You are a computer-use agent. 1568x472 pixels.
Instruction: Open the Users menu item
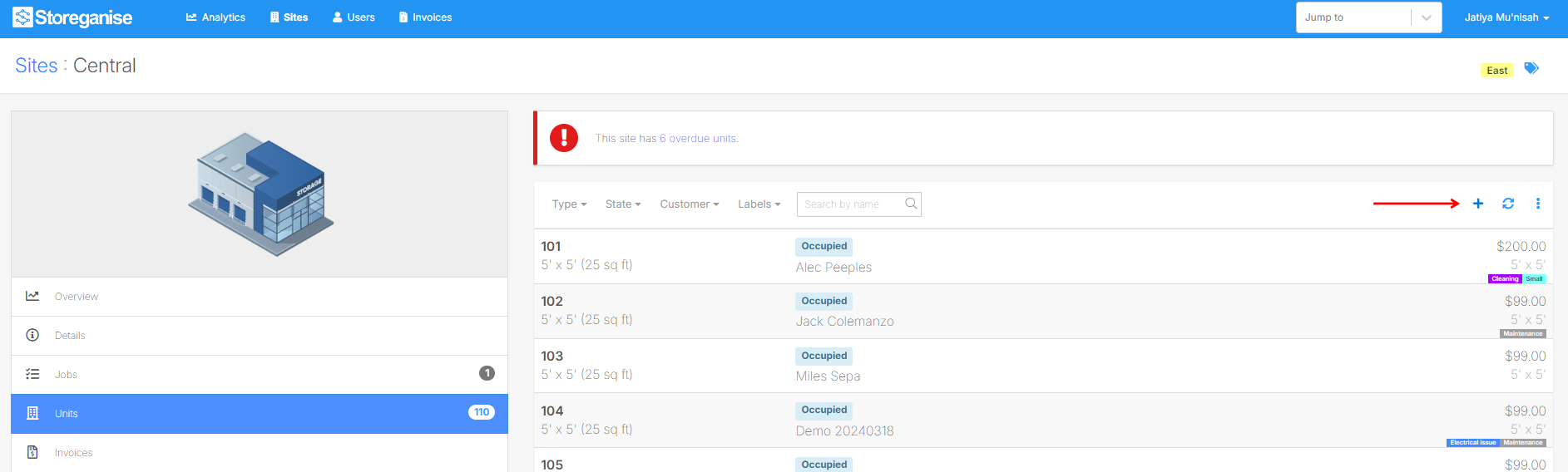pos(354,17)
